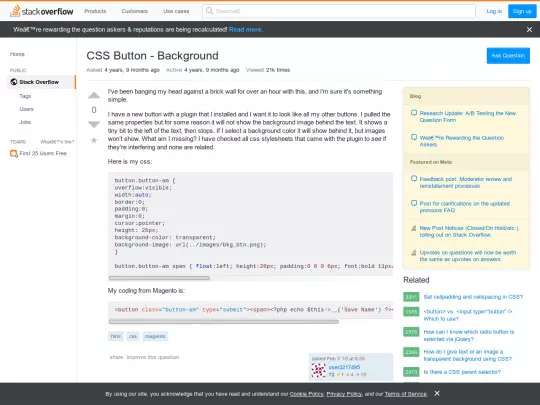Click the Stack Overflow logo
The height and width of the screenshot is (405, 540).
[41, 11]
